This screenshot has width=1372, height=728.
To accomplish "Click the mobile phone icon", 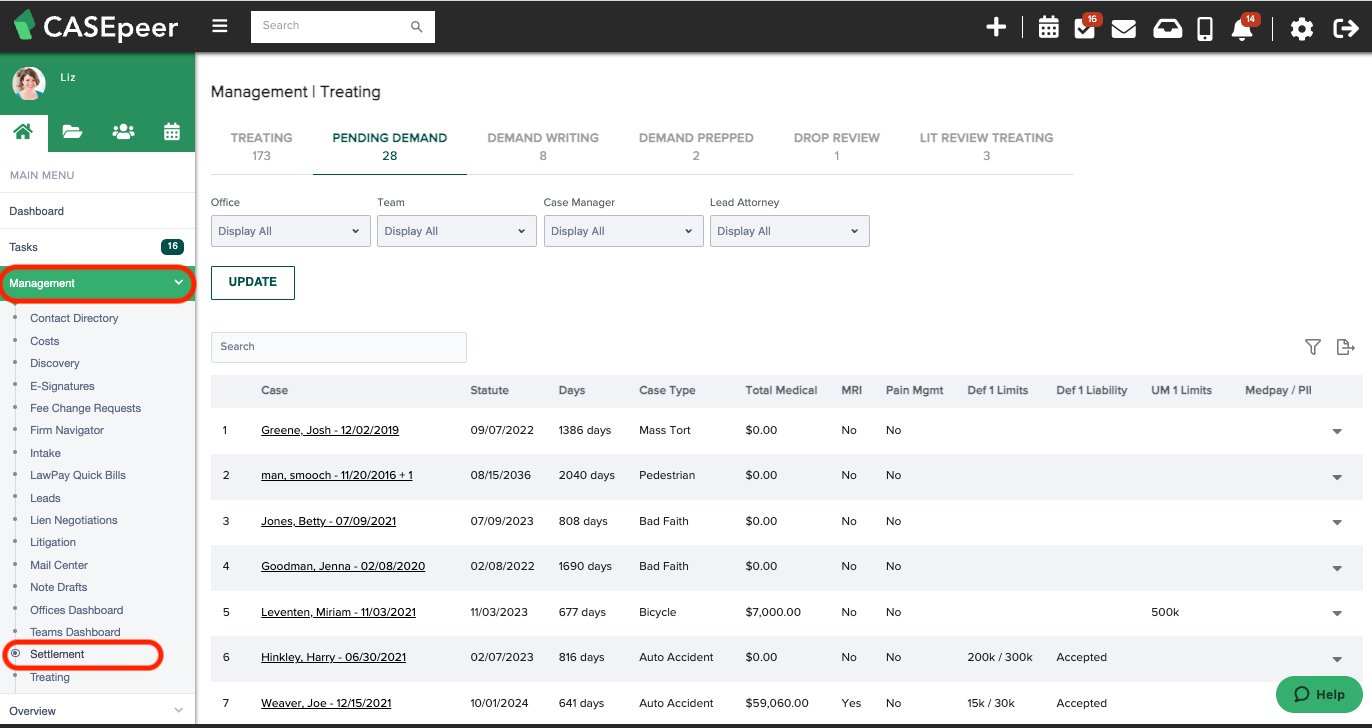I will [1205, 29].
